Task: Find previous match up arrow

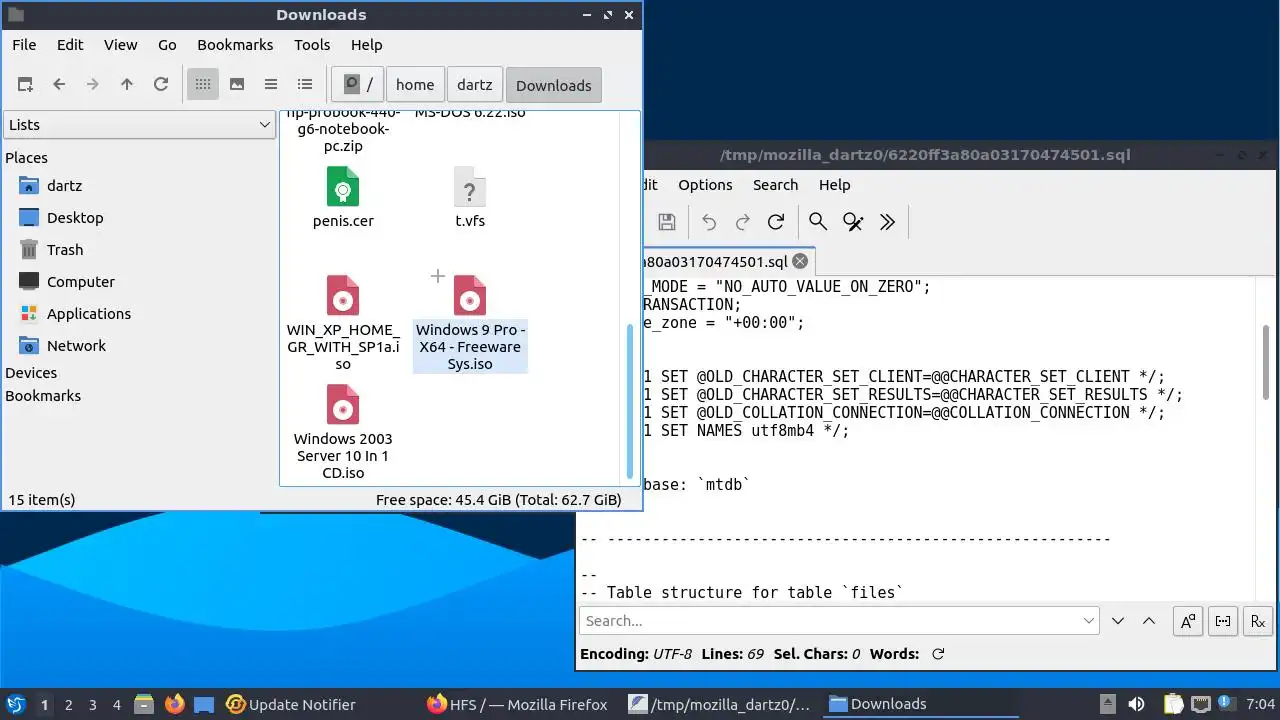Action: [x=1149, y=621]
